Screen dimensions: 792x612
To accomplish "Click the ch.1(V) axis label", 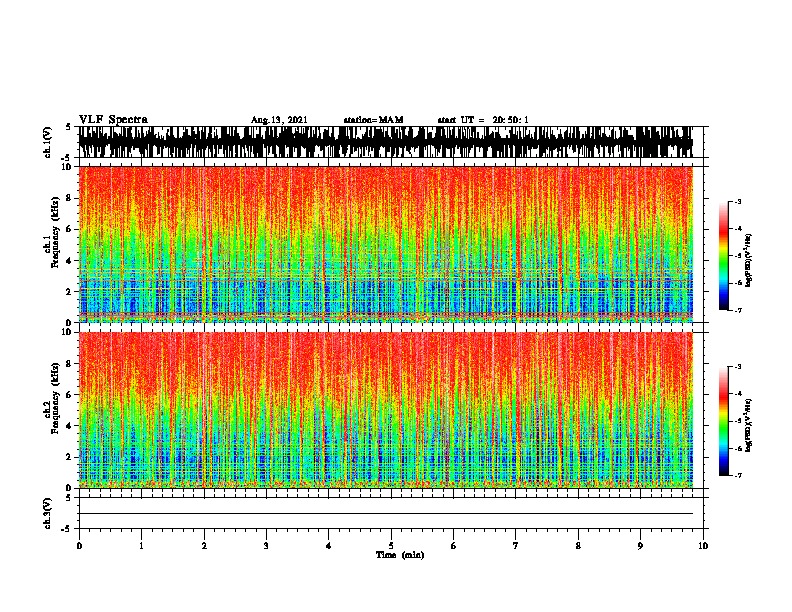I will coord(48,142).
